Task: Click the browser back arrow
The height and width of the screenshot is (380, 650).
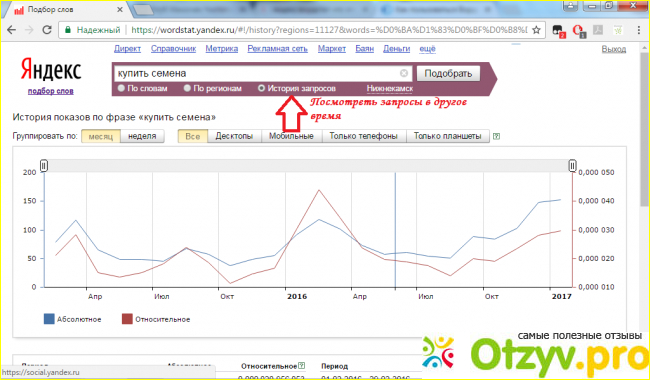Action: 12,30
